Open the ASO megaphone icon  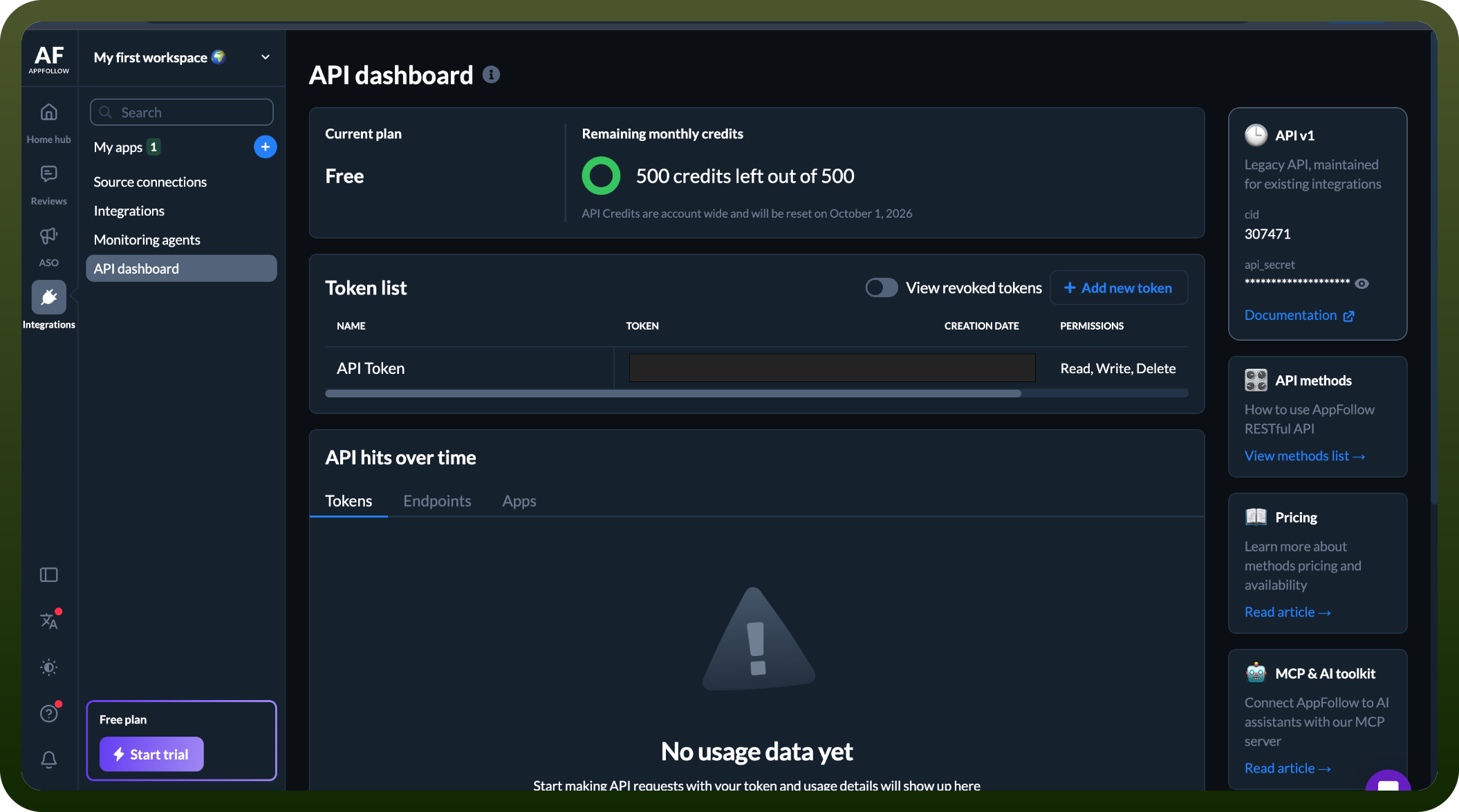[48, 236]
